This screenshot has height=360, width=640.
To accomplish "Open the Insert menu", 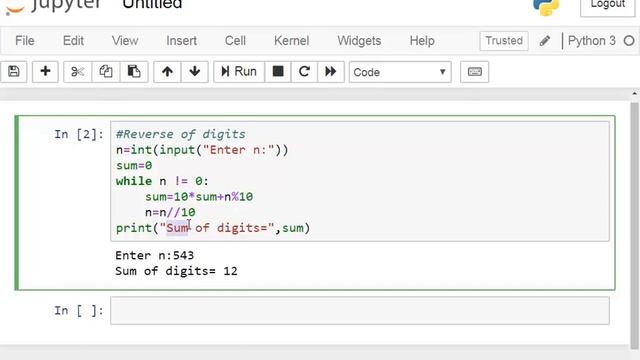I will coord(181,41).
